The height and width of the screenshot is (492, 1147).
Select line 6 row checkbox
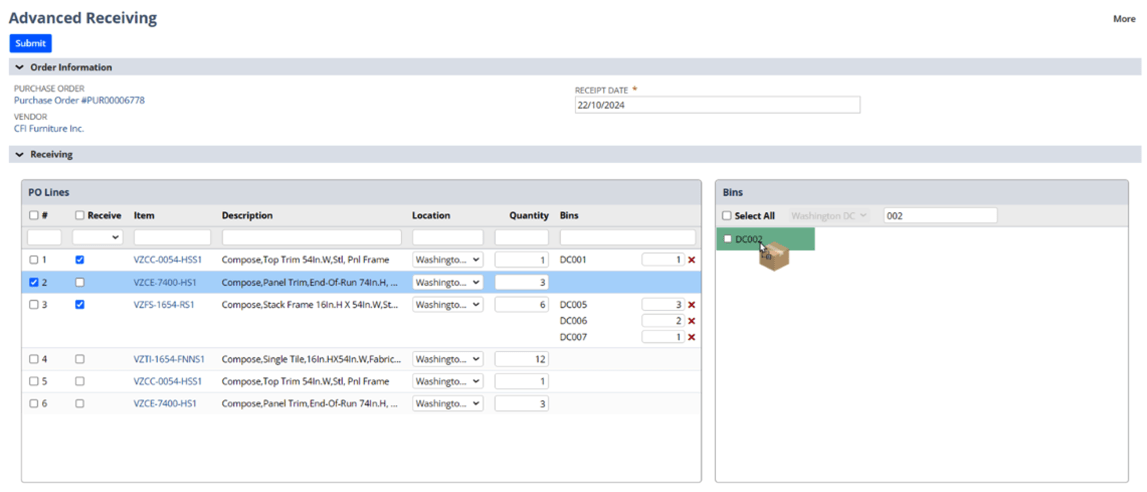coord(34,403)
